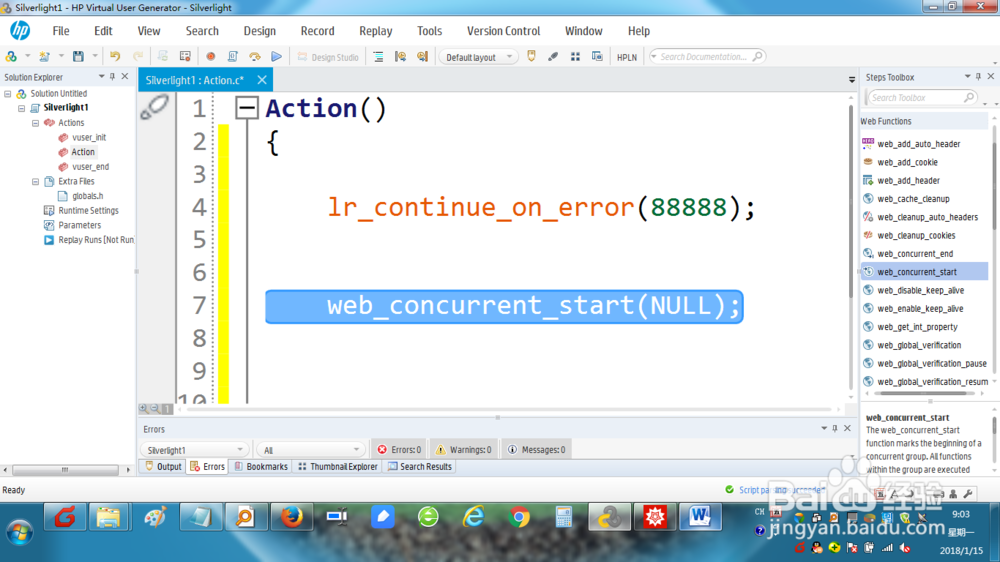
Task: Open Runtime Settings in Solution Explorer
Action: click(x=88, y=211)
